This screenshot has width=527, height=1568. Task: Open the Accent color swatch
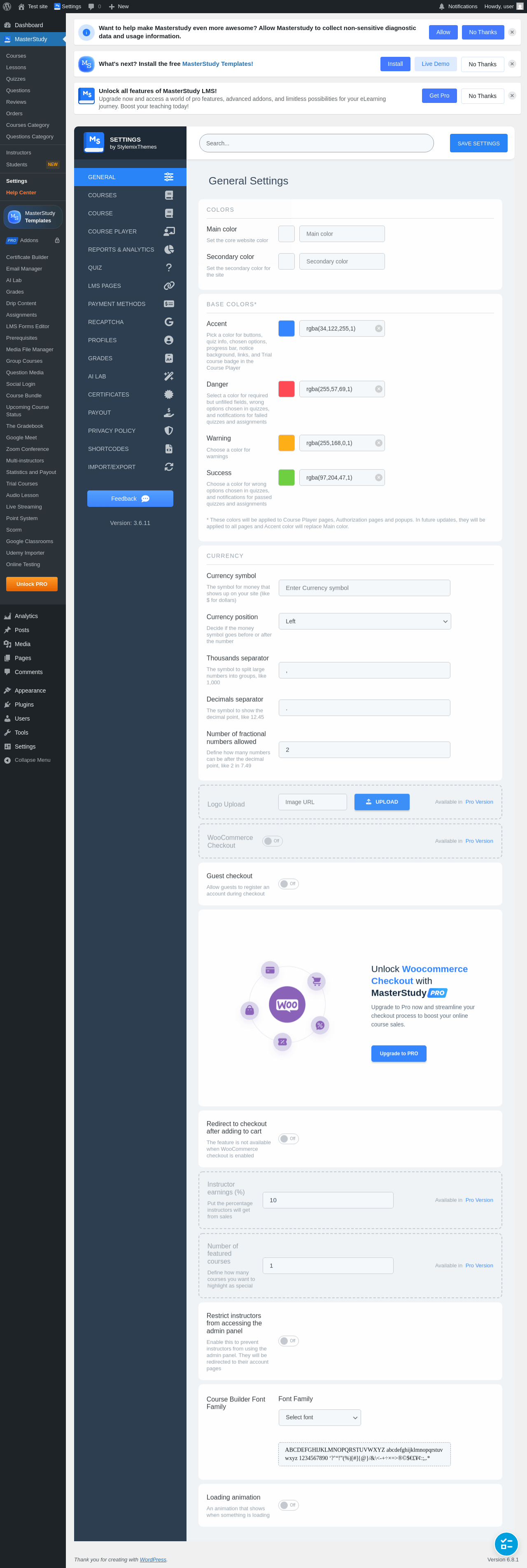[x=286, y=329]
